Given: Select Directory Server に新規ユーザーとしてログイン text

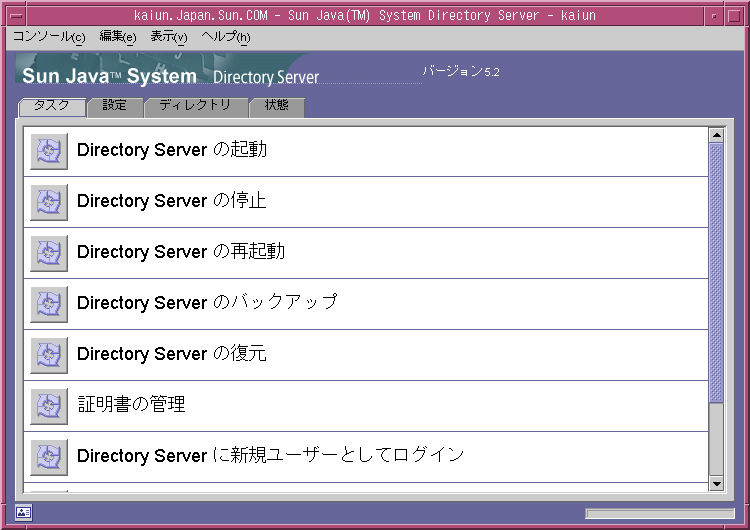Looking at the screenshot, I should tap(271, 456).
